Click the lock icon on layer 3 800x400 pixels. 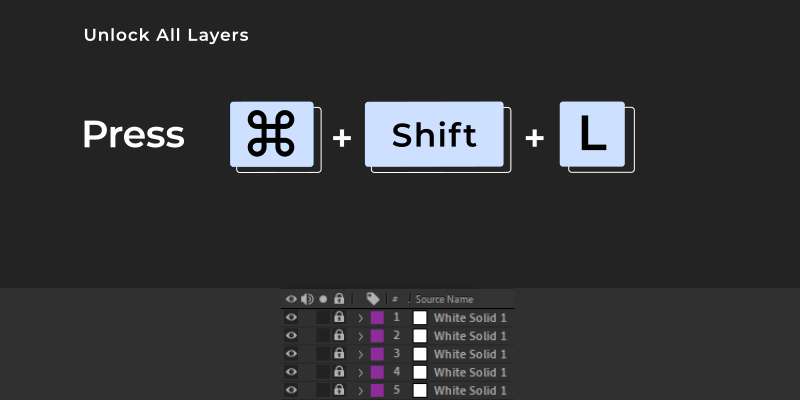click(x=339, y=354)
